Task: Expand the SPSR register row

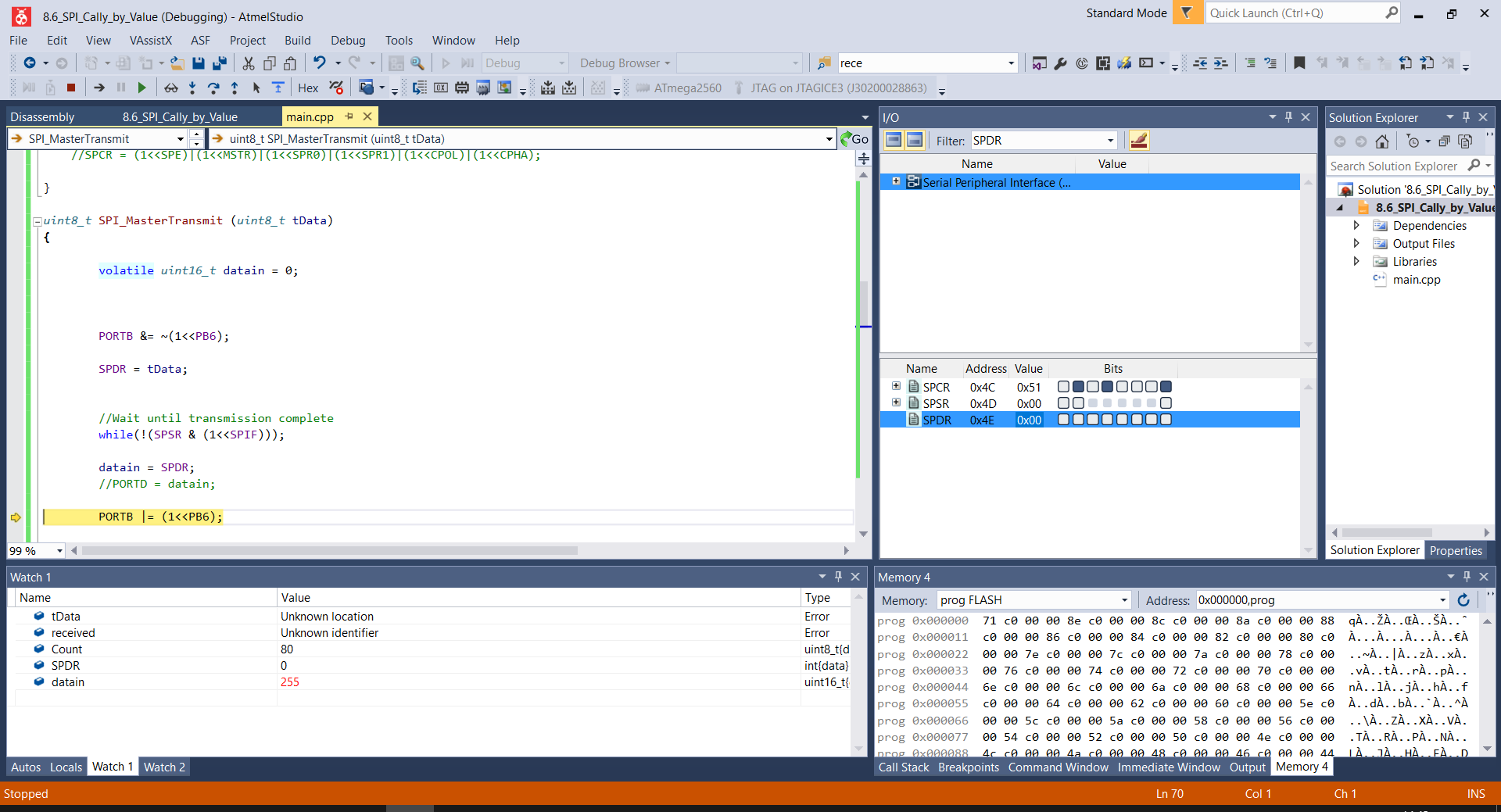Action: (x=896, y=402)
